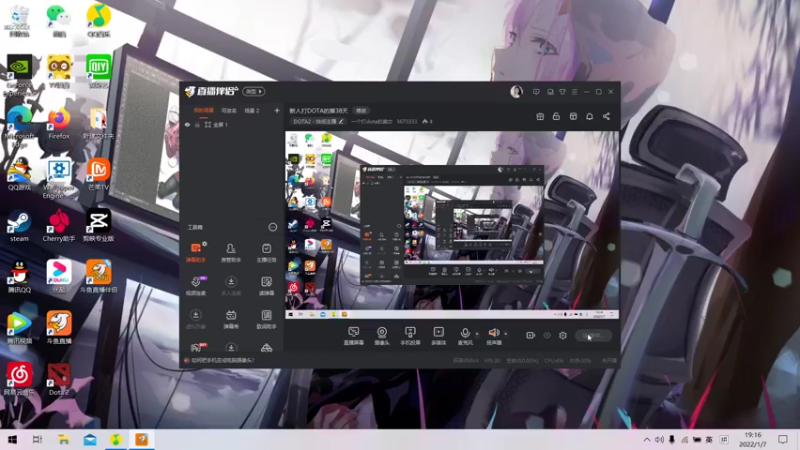The height and width of the screenshot is (450, 800).
Task: Open the 读弹幕 tool
Action: [266, 286]
